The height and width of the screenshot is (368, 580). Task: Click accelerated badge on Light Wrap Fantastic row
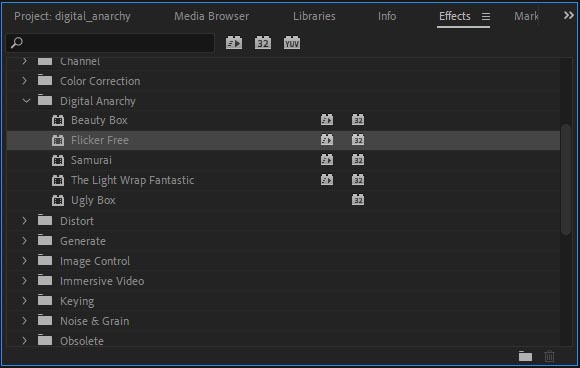tap(327, 180)
